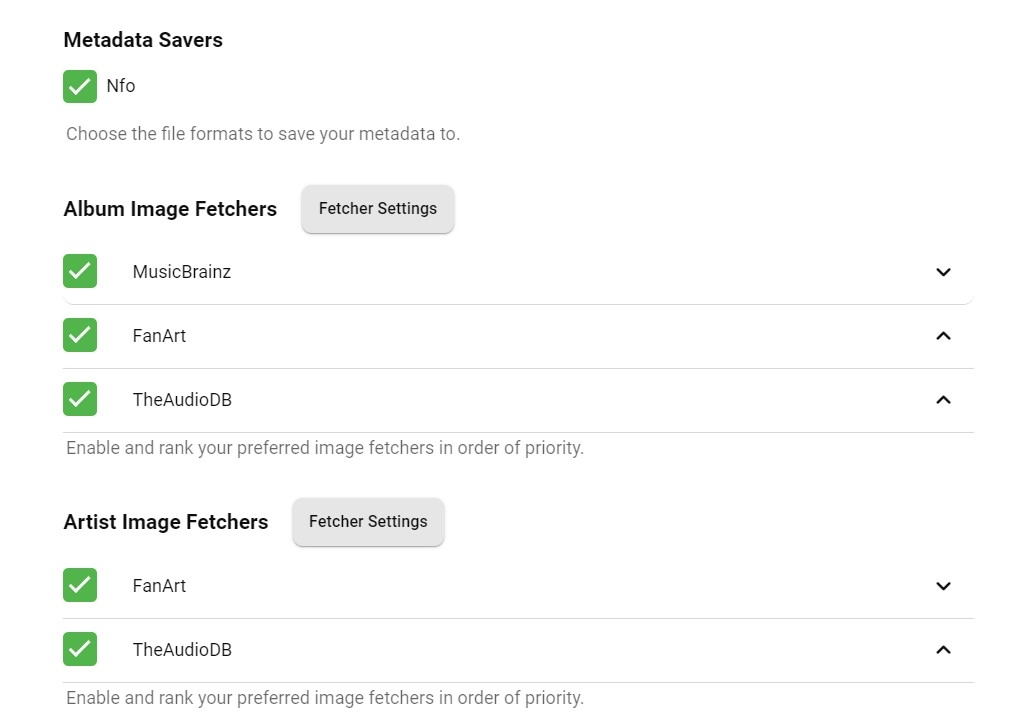Click the checkmark icon beside MusicBrainz
1017x722 pixels.
pyautogui.click(x=80, y=271)
